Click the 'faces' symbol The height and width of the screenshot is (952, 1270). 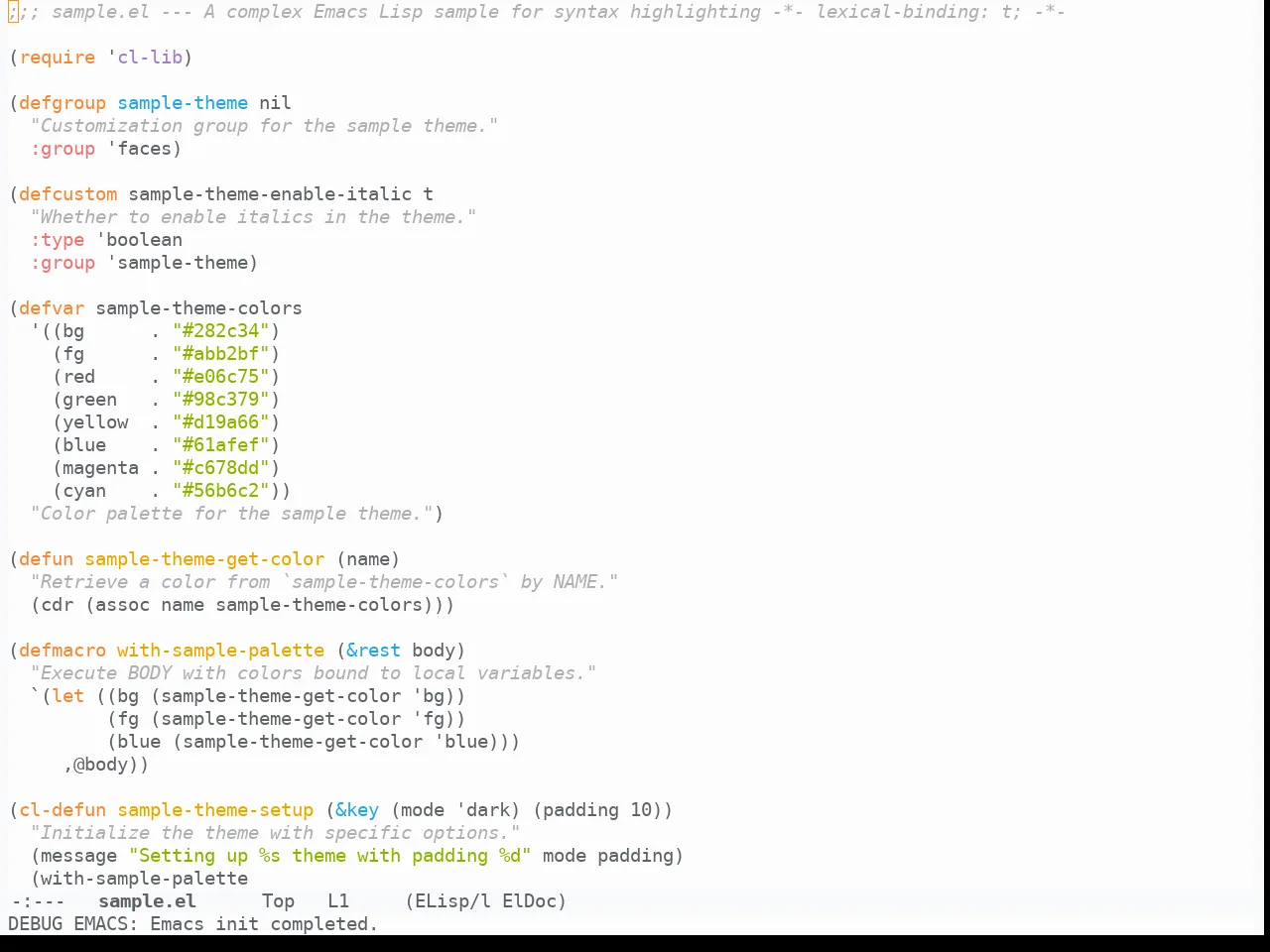pos(145,149)
